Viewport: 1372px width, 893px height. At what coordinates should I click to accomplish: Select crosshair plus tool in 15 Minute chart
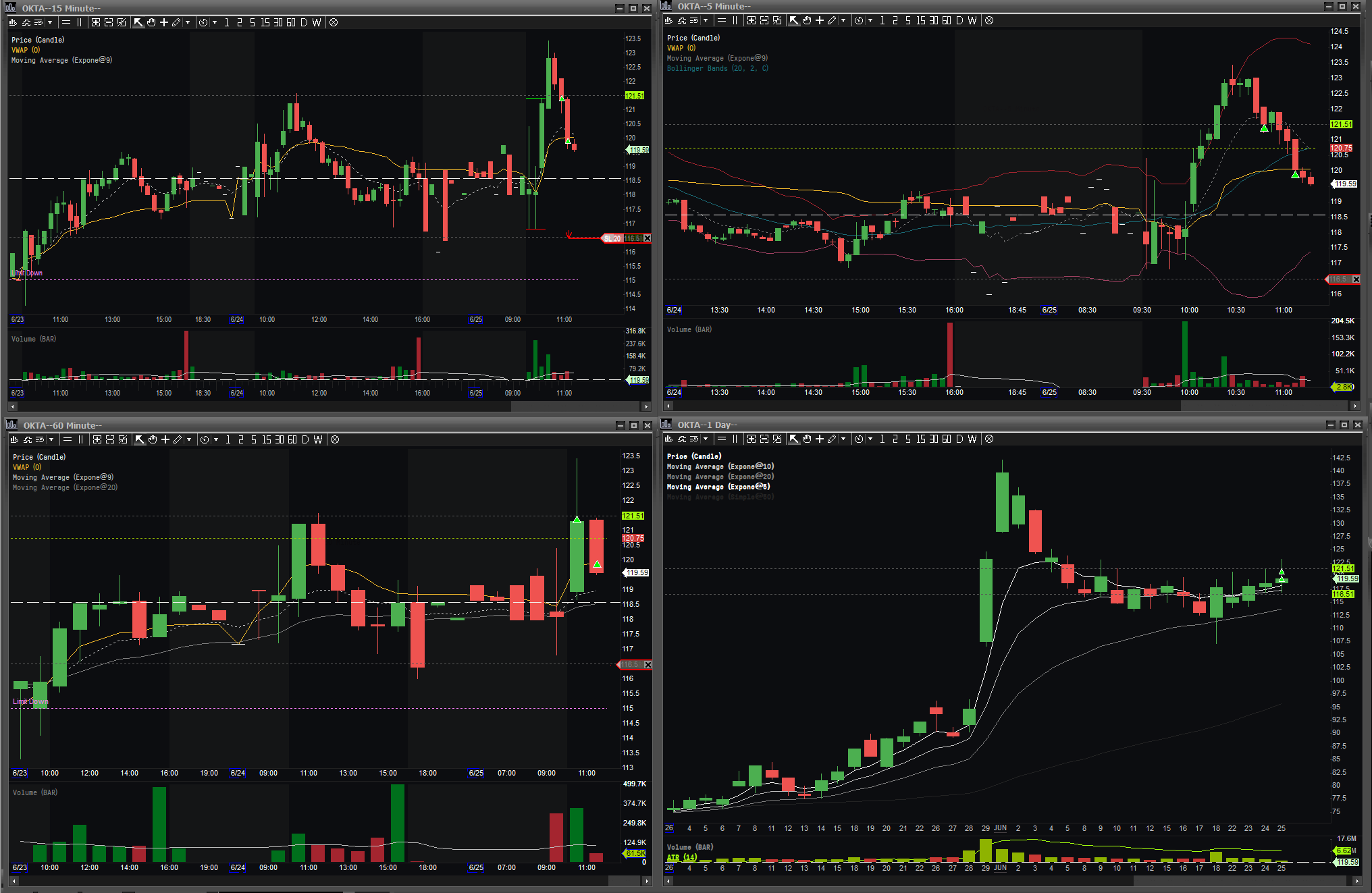point(164,22)
